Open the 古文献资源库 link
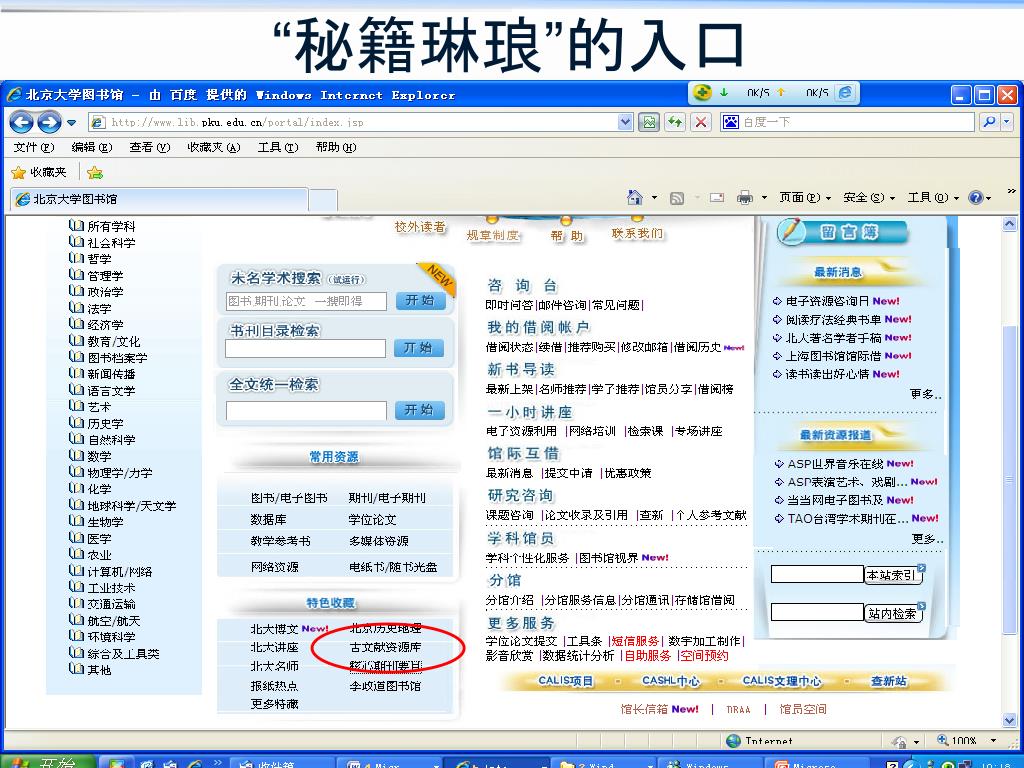This screenshot has width=1024, height=768. pos(385,647)
